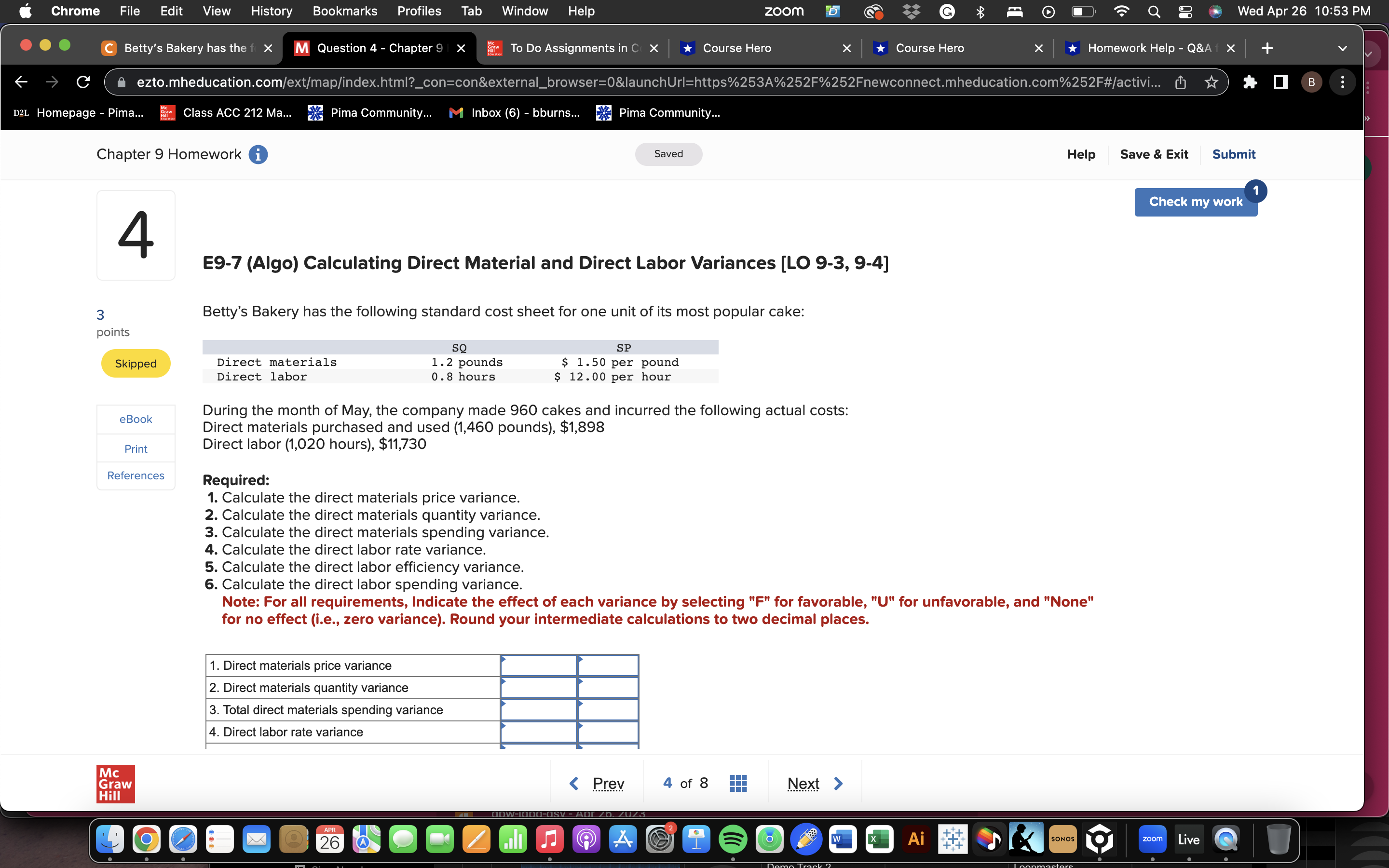Open the Bookmarks menu in the menu bar
This screenshot has height=868, width=1389.
(345, 11)
